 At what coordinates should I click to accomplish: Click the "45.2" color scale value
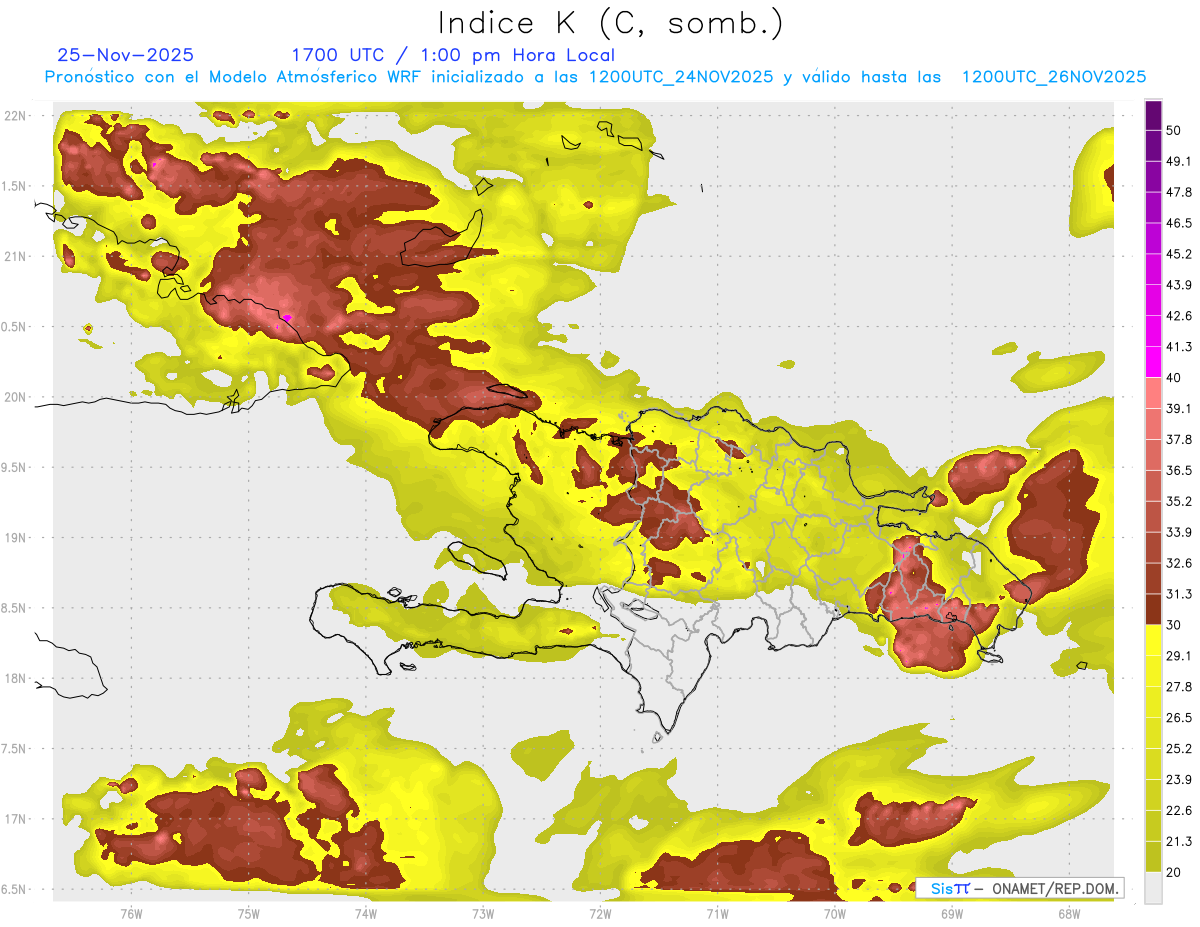[1178, 254]
